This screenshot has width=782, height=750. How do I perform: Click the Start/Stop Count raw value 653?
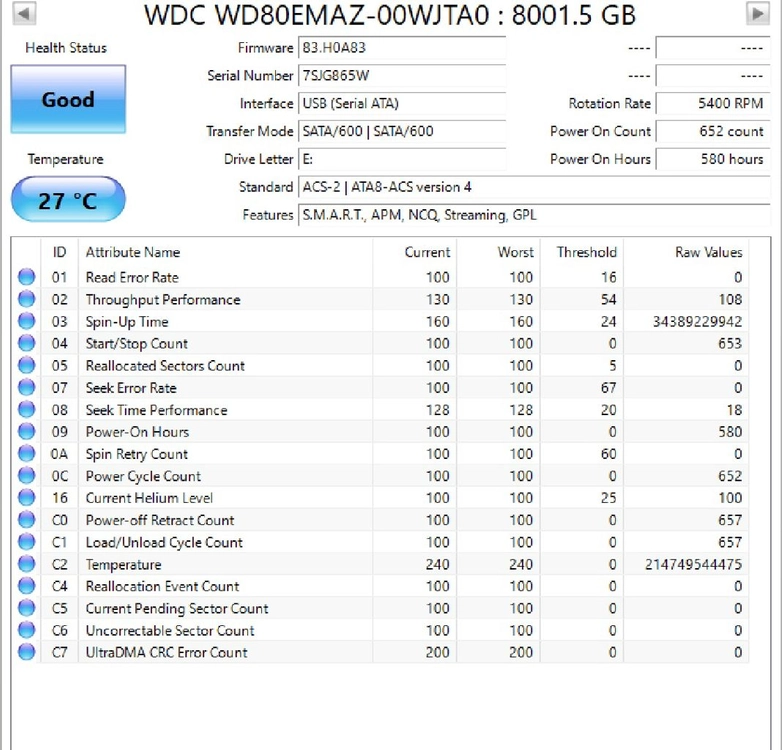tap(730, 344)
